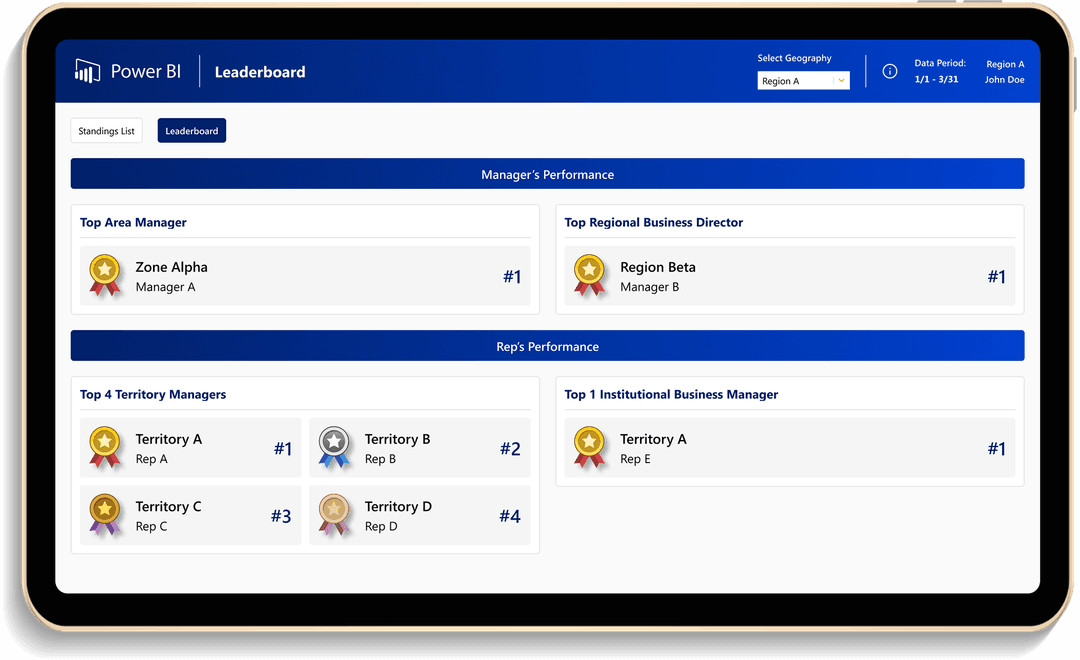Click the Region A John Doe profile

click(x=1004, y=72)
